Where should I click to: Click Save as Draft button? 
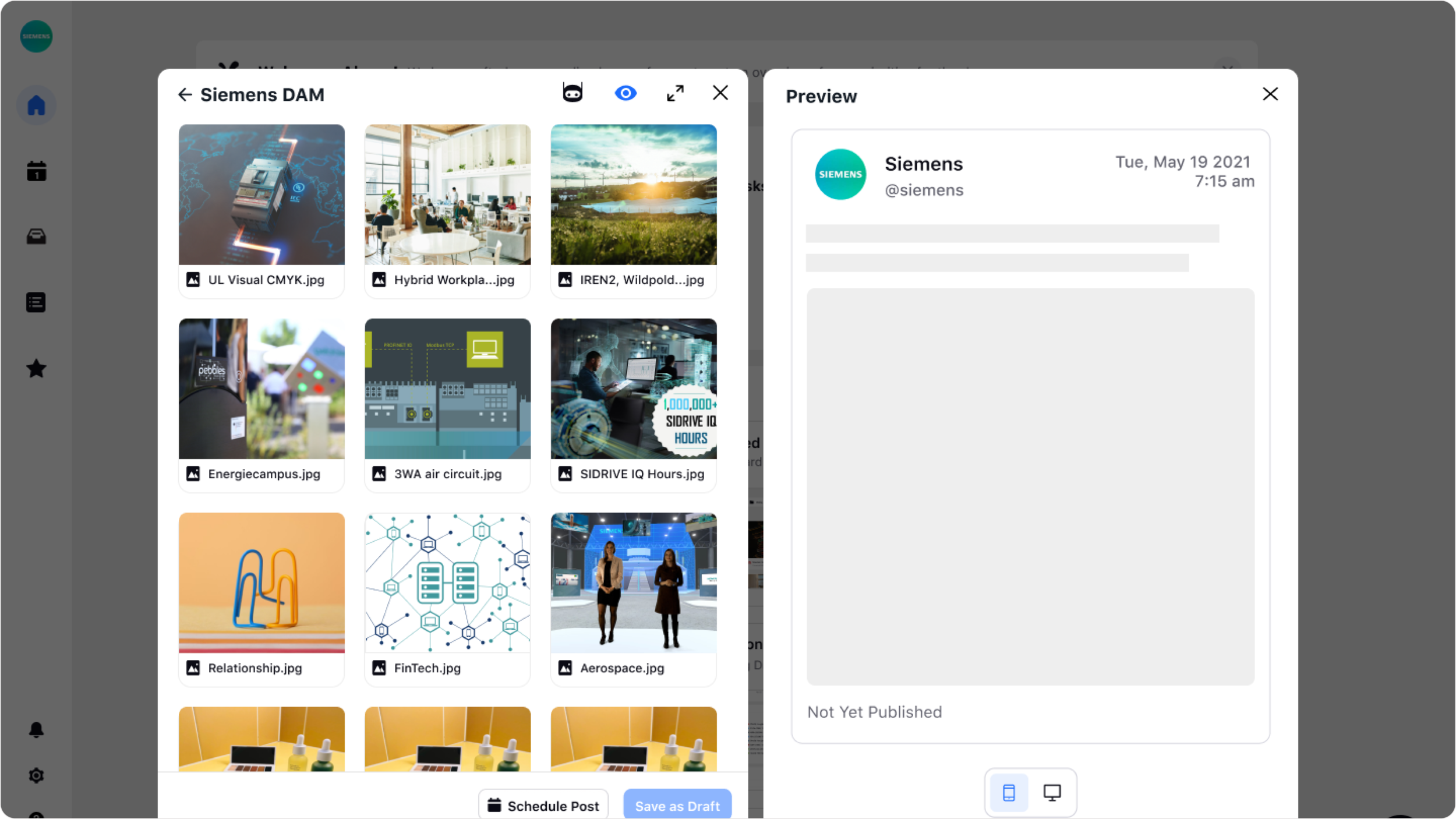coord(677,805)
